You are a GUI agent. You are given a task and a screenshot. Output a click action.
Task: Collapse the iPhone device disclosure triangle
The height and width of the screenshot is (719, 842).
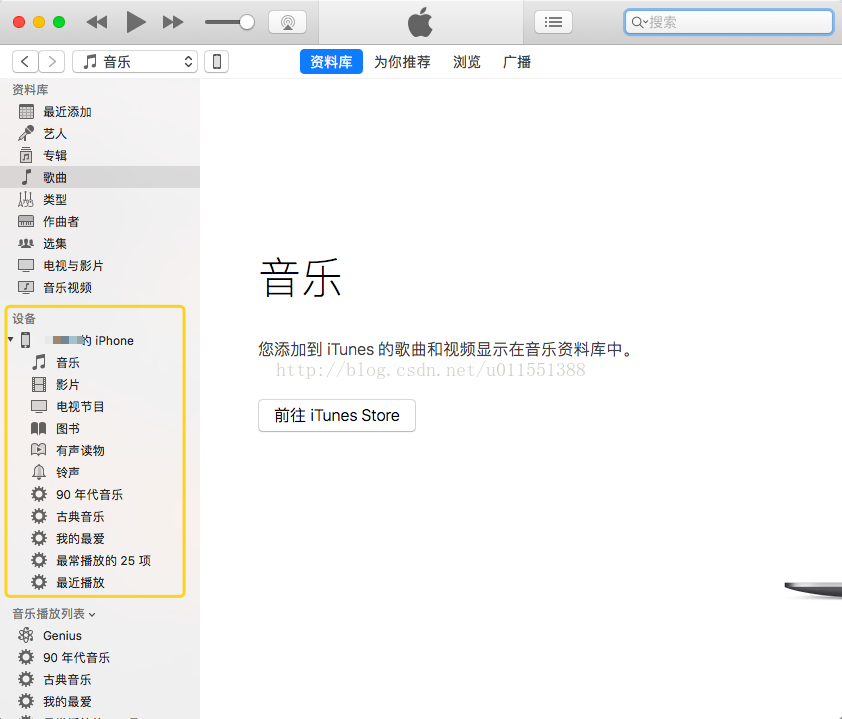click(11, 339)
